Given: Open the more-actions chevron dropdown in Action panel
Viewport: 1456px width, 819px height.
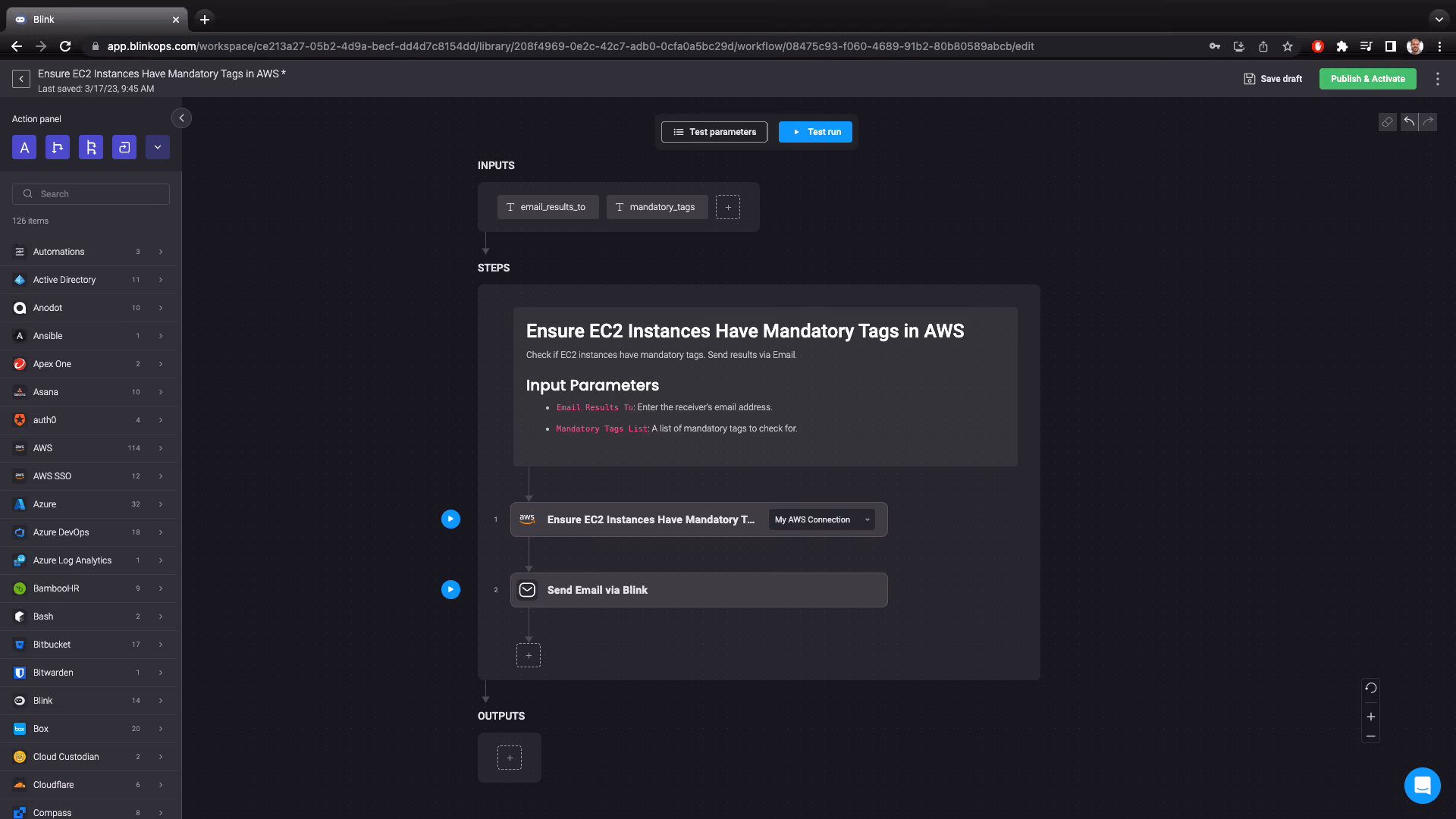Looking at the screenshot, I should pyautogui.click(x=158, y=147).
